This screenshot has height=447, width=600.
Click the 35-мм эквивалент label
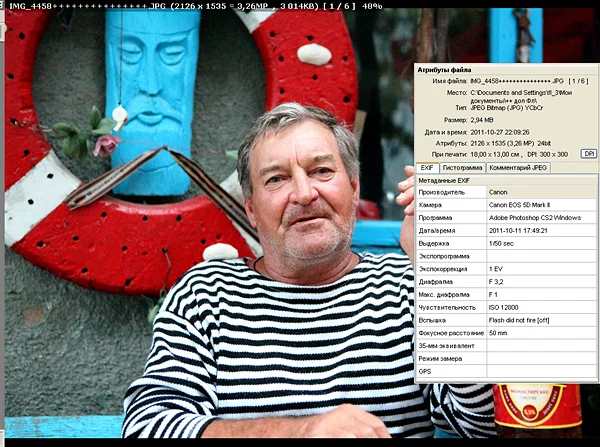[x=447, y=346]
